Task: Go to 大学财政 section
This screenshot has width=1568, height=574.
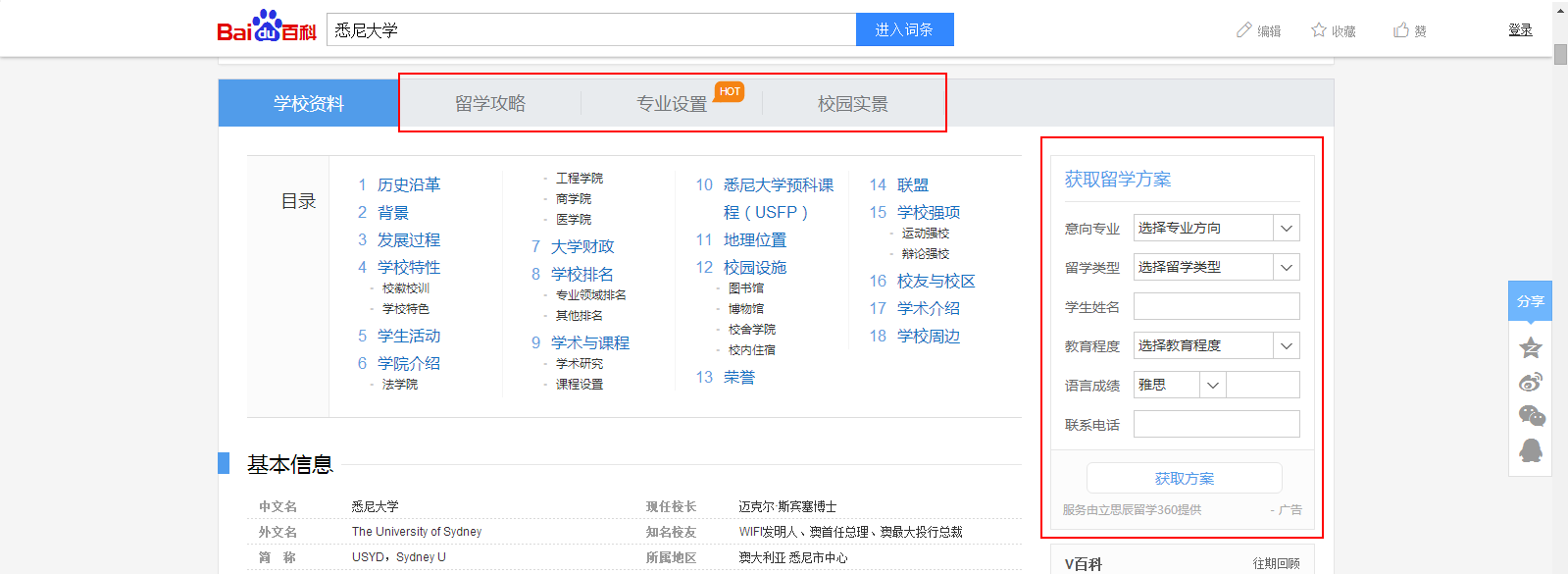Action: (582, 246)
